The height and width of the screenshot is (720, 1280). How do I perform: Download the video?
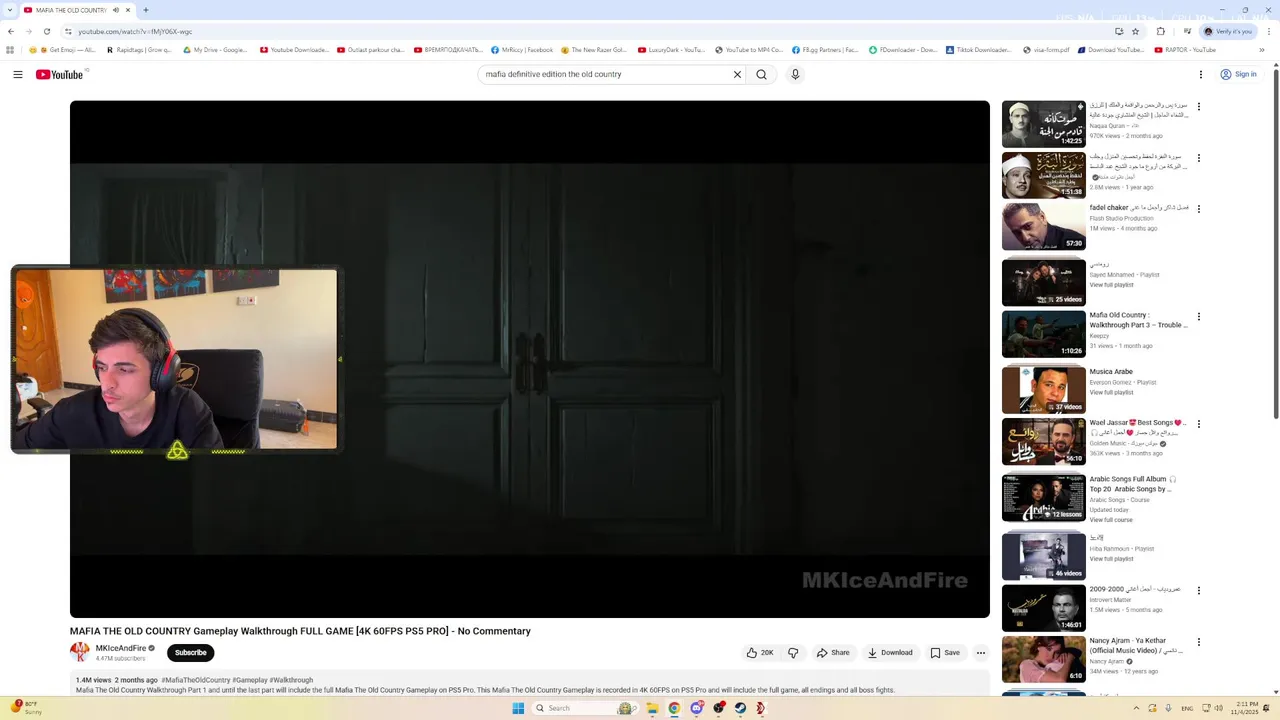[x=890, y=653]
